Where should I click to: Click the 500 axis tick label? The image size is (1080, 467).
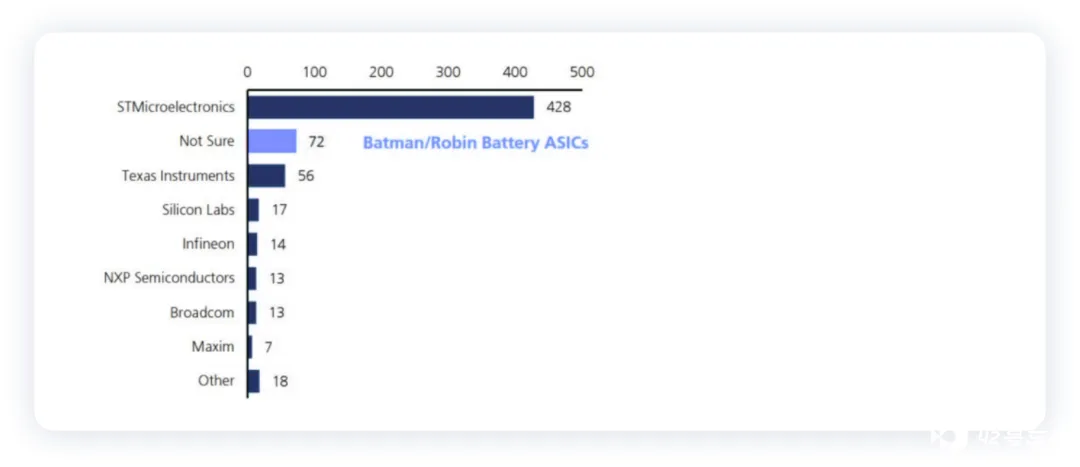(x=582, y=72)
